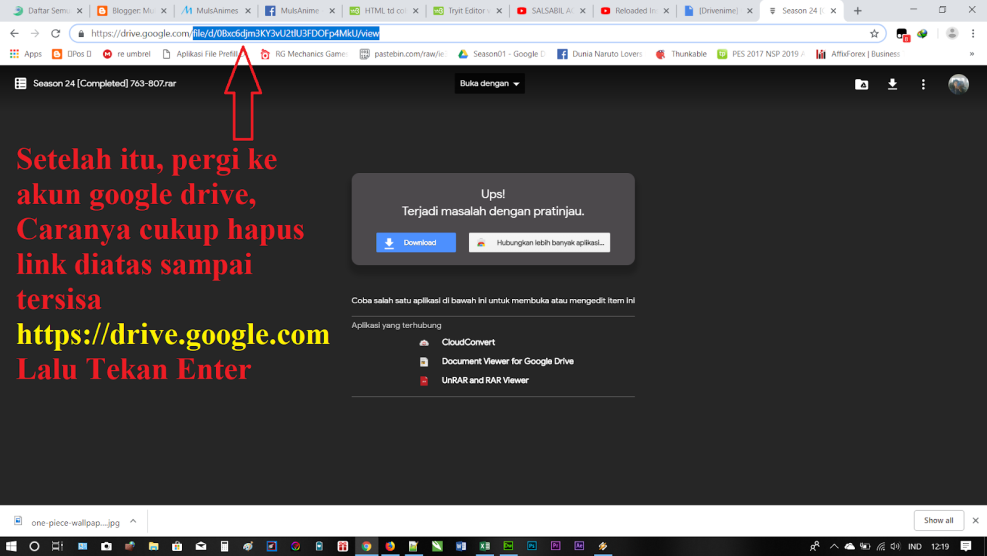Image resolution: width=987 pixels, height=556 pixels.
Task: Open Microsoft Excel from the taskbar
Action: (x=484, y=546)
